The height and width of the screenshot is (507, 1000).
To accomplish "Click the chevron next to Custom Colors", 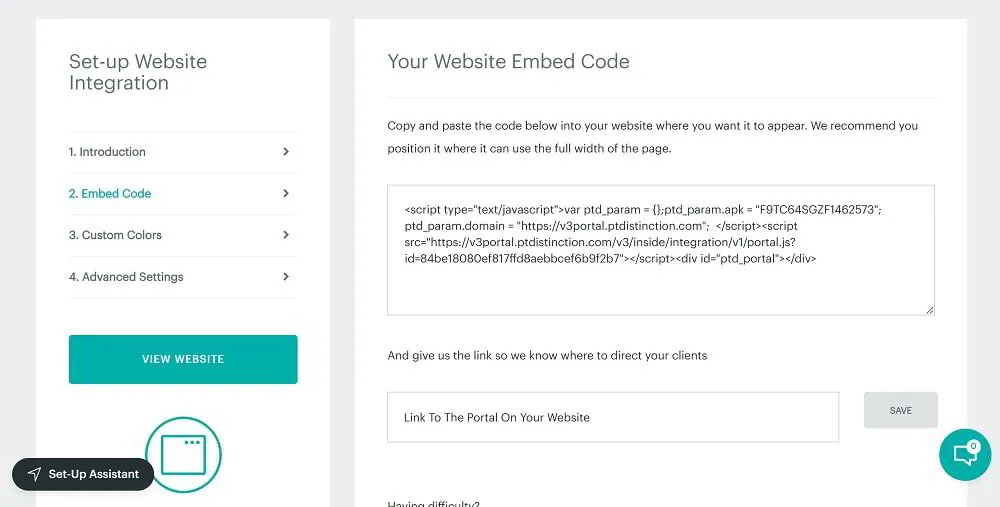I will 285,235.
